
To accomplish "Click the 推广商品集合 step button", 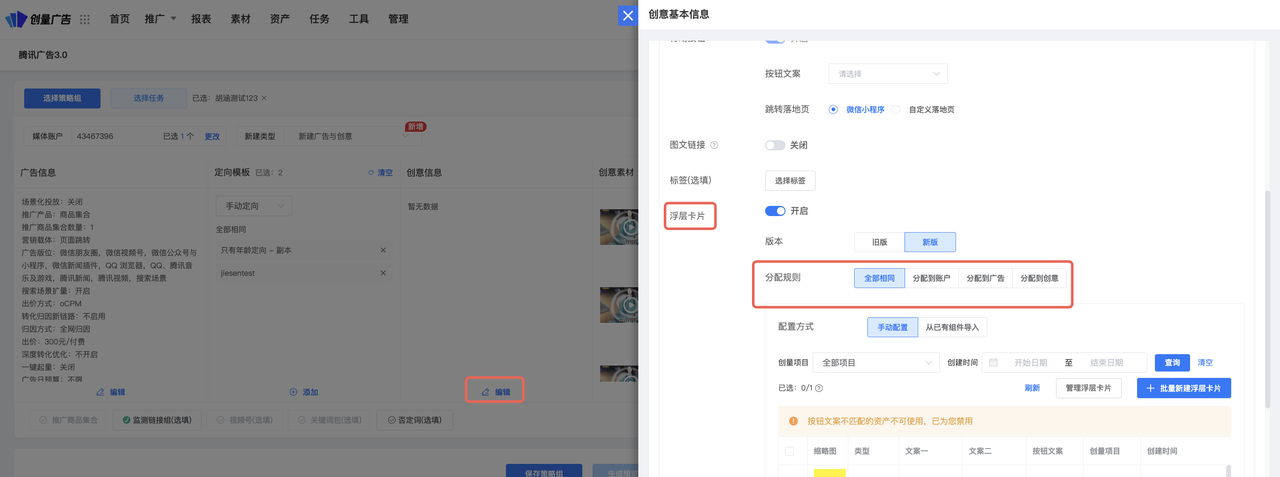I will tap(69, 420).
